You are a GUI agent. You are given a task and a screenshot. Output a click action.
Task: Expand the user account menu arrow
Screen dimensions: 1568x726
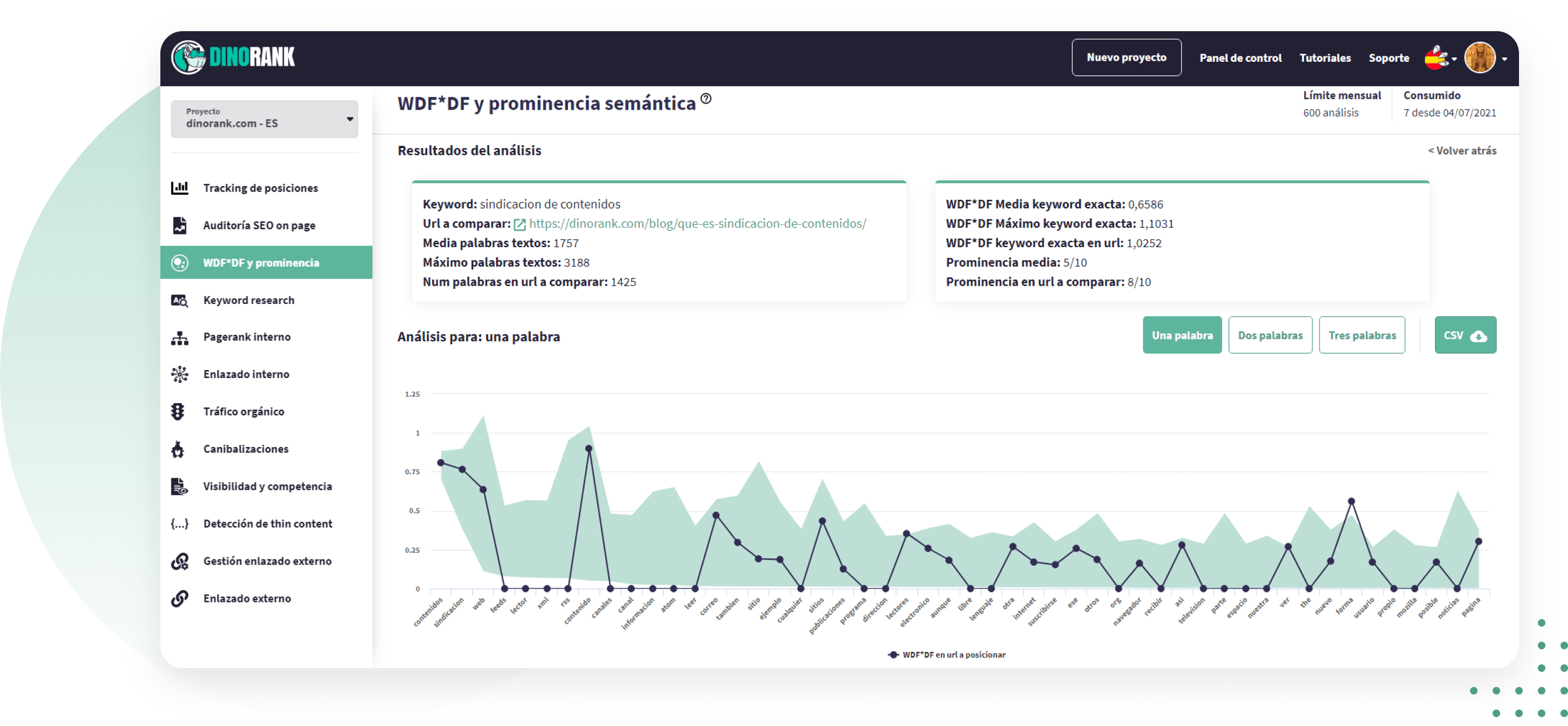1505,60
